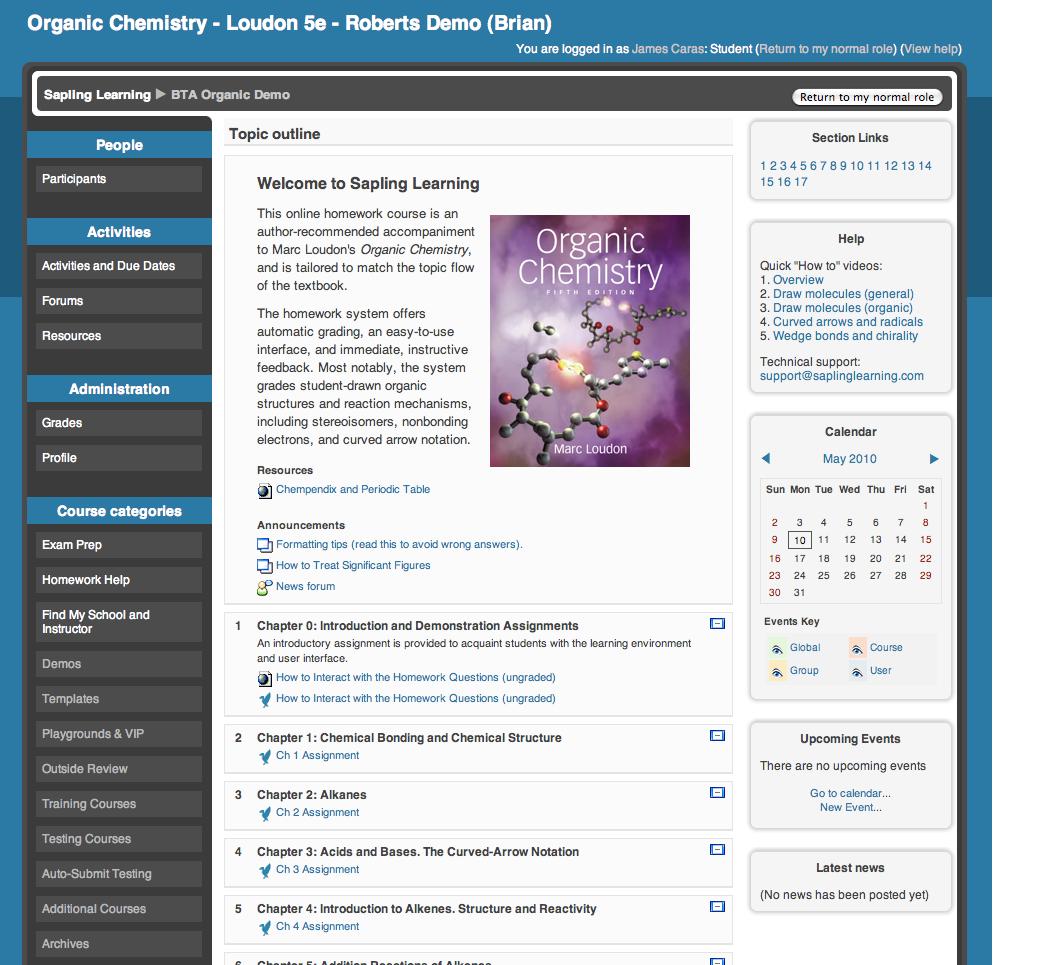Open Activities and Due Dates
Viewport: 1063px width, 965px height.
[x=119, y=266]
